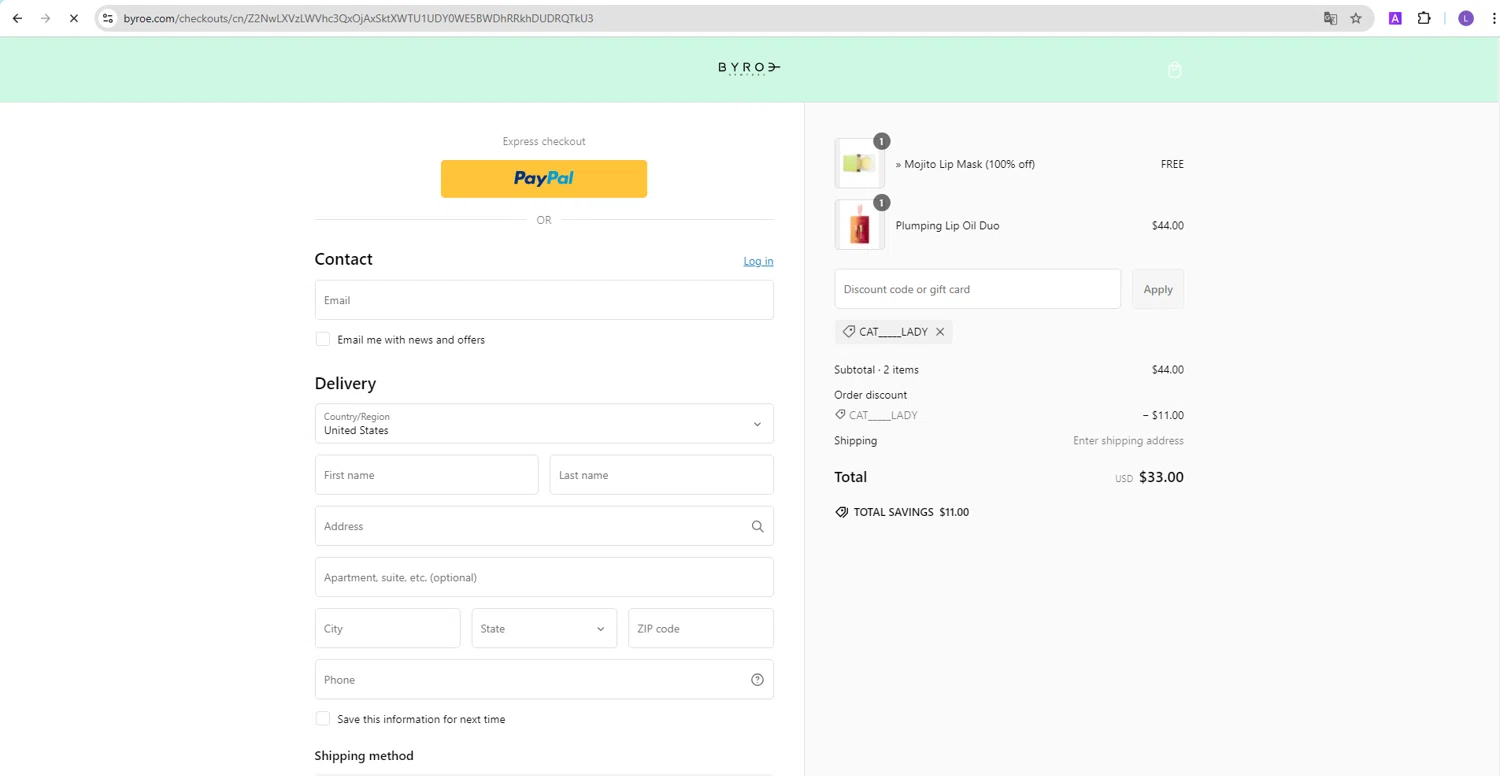Image resolution: width=1500 pixels, height=776 pixels.
Task: Focus the Discount code or gift card field
Action: 978,289
